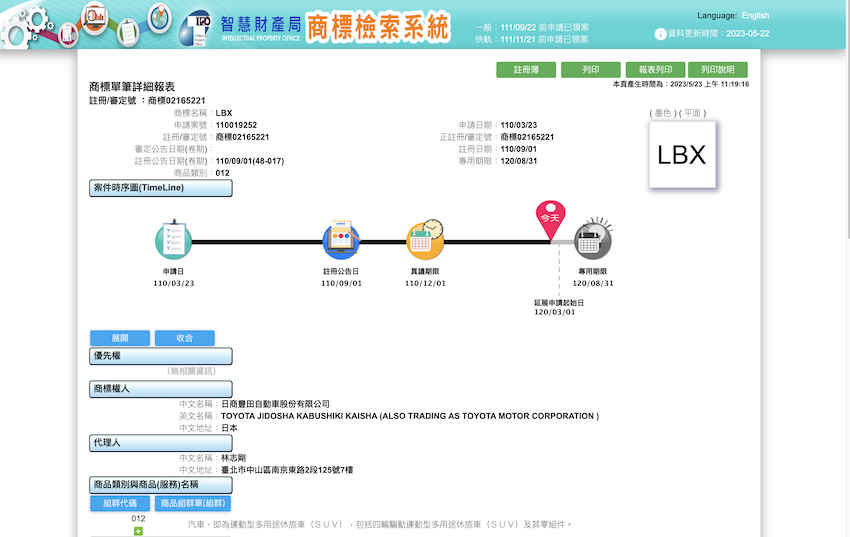Image resolution: width=850 pixels, height=537 pixels.
Task: Click the agent name 林志剛
Action: point(233,458)
